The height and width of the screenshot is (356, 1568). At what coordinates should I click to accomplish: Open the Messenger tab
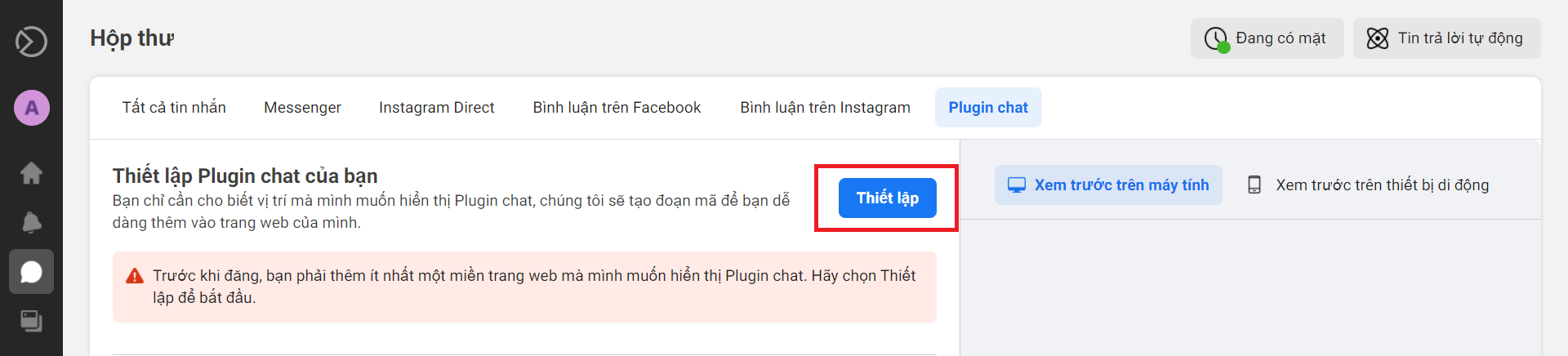pyautogui.click(x=302, y=108)
